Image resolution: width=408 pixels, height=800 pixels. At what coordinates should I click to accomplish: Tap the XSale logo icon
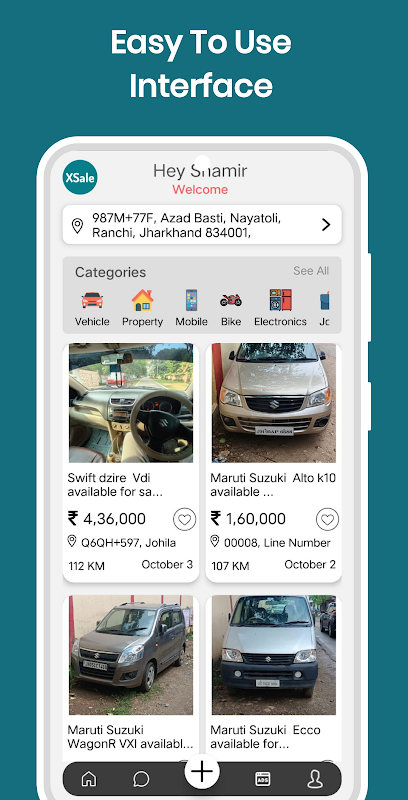point(80,177)
